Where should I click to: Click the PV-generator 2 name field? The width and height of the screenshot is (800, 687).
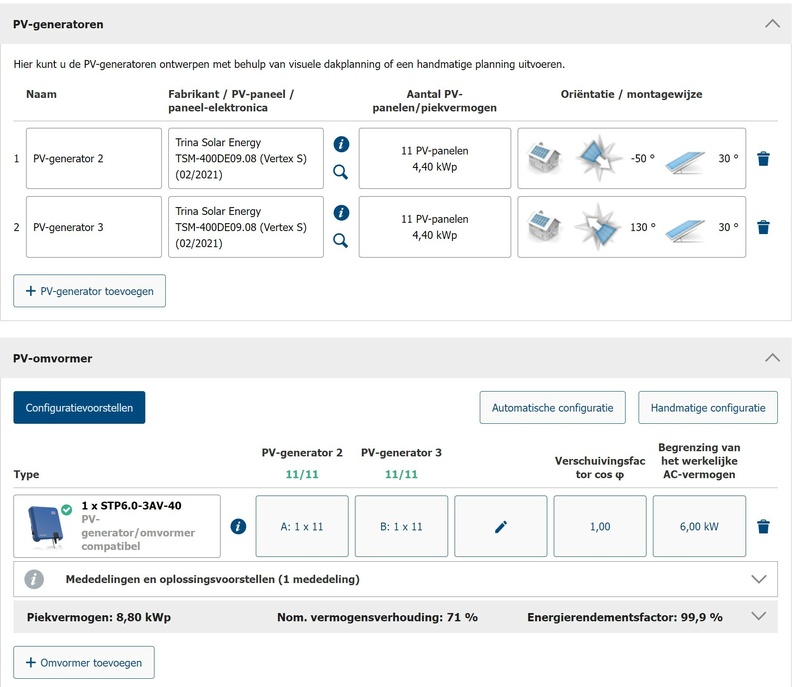coord(94,158)
